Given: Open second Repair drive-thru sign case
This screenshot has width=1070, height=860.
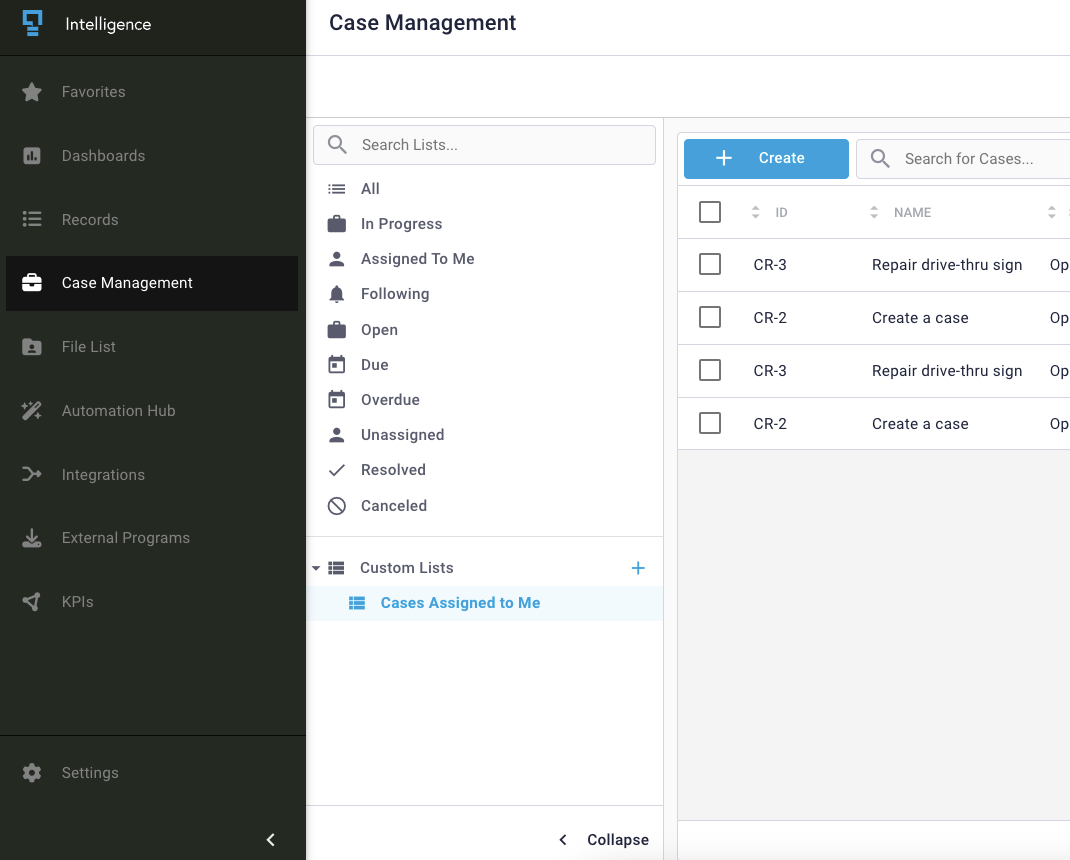Looking at the screenshot, I should point(946,371).
